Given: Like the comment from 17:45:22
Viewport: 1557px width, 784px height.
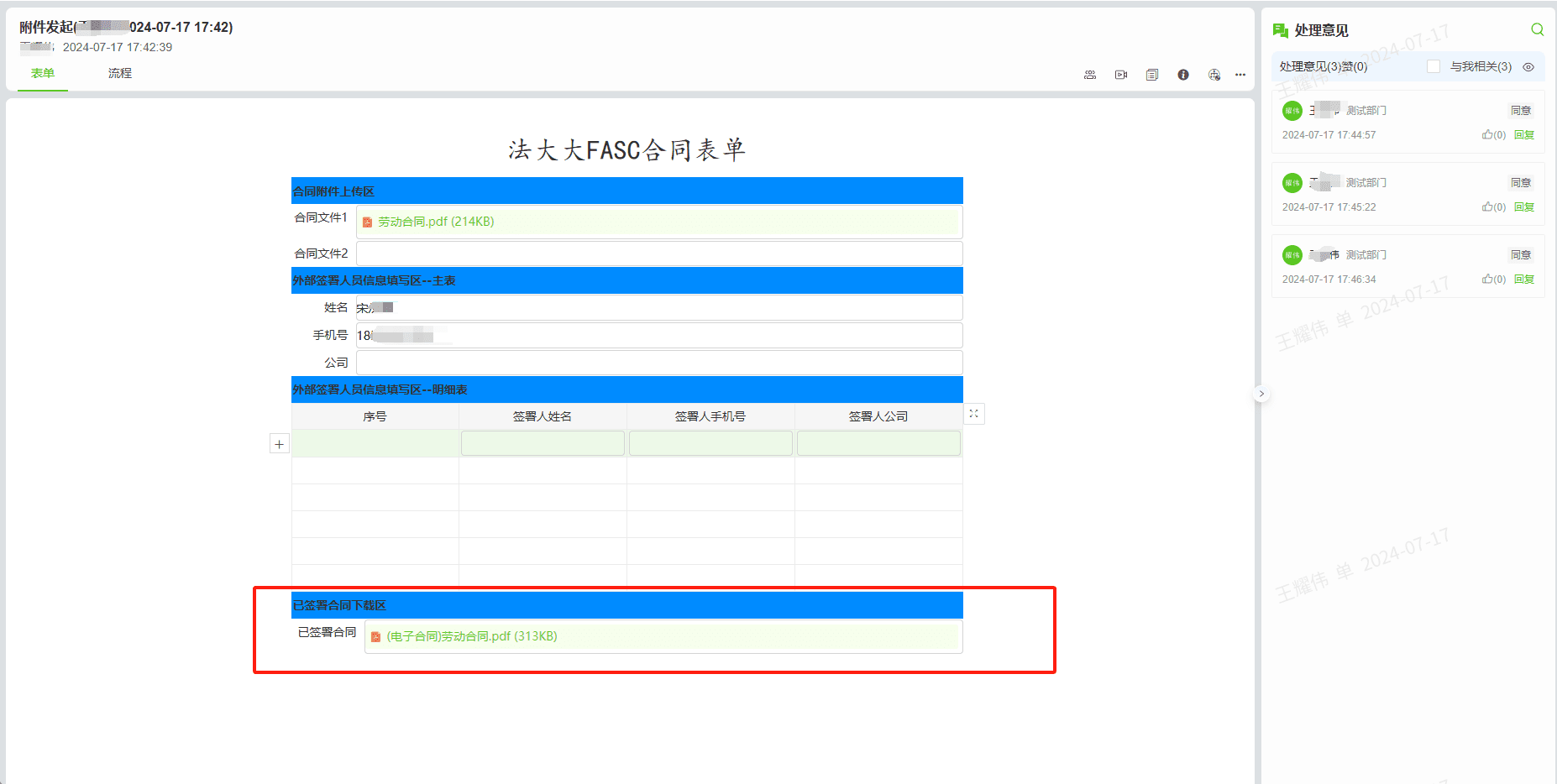Looking at the screenshot, I should [1493, 207].
